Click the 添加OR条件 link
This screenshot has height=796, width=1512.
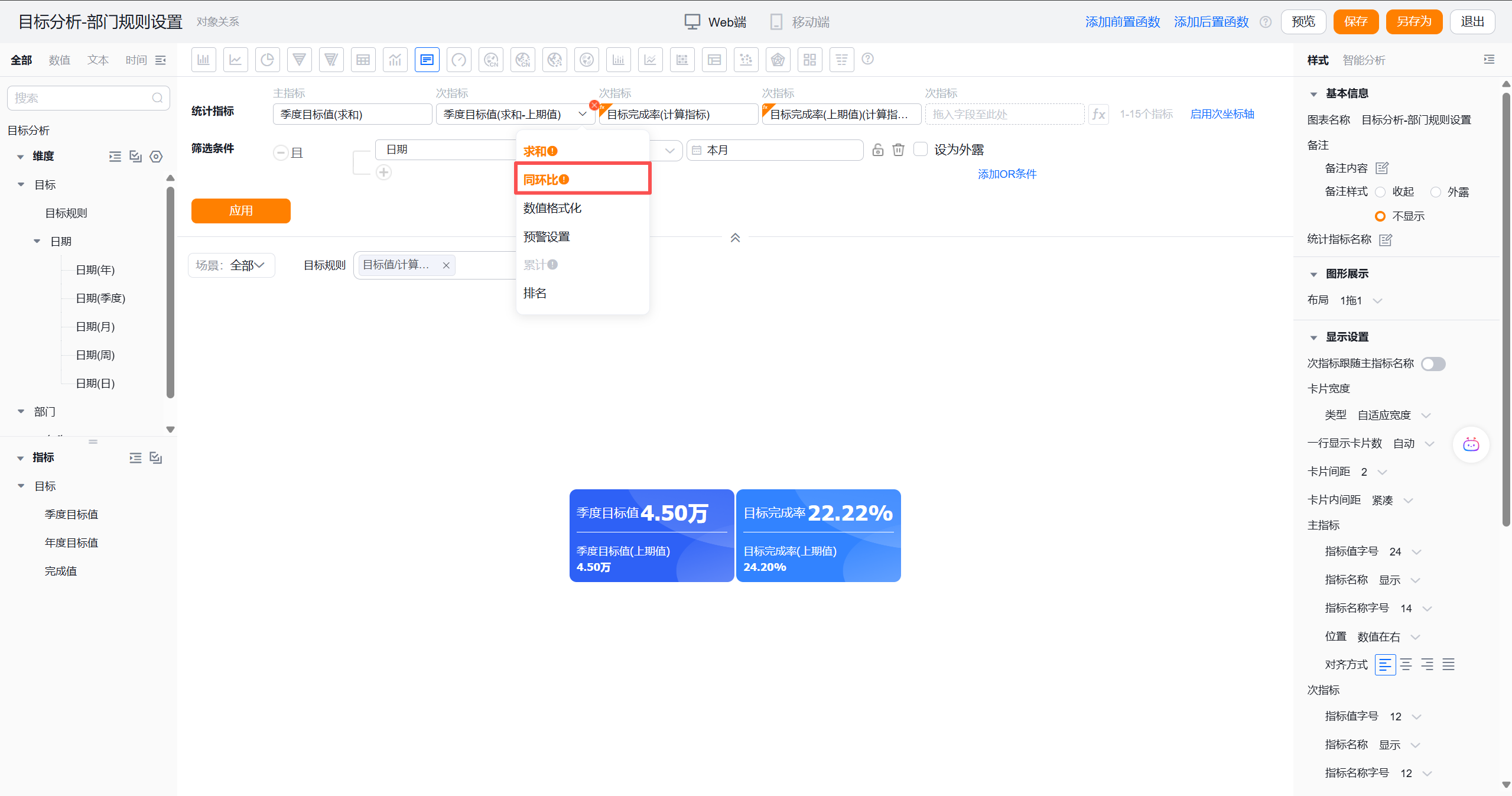pos(1006,174)
